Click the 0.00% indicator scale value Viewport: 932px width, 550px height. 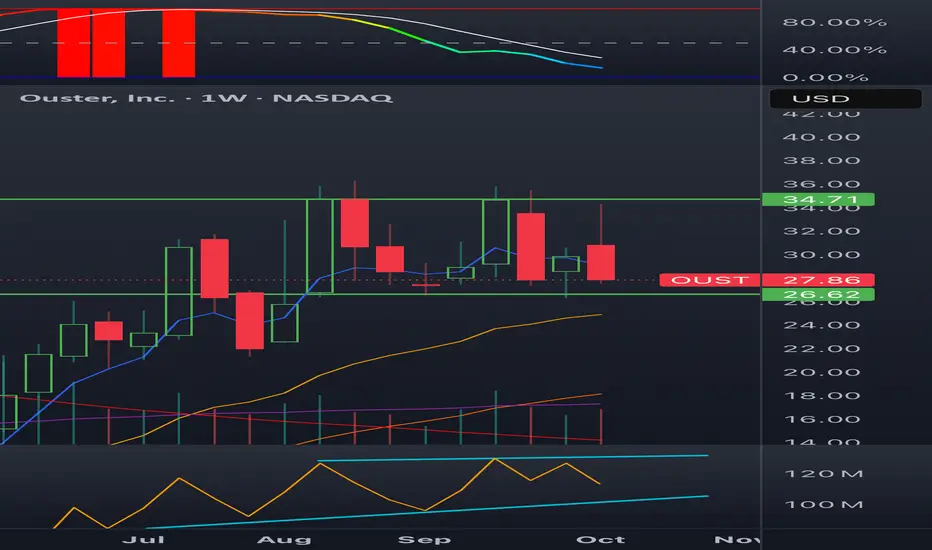point(826,77)
